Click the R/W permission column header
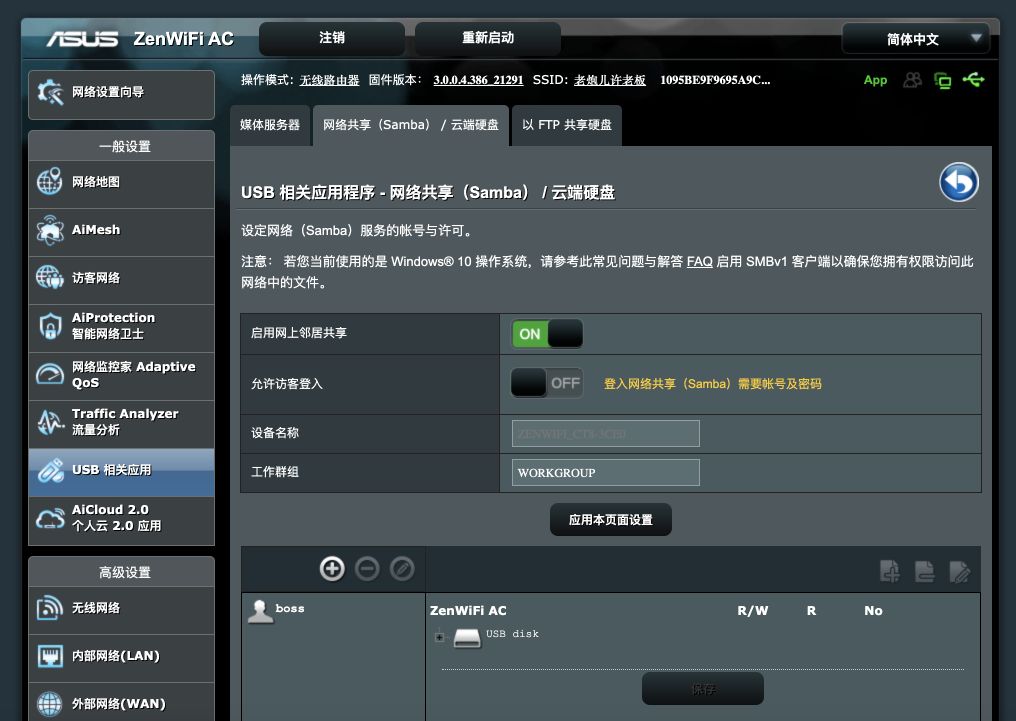Image resolution: width=1016 pixels, height=721 pixels. tap(752, 611)
